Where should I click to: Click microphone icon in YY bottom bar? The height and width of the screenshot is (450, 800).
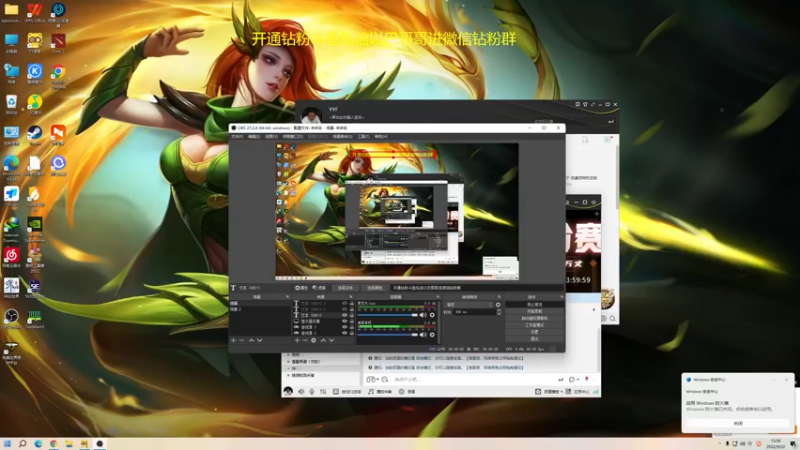(x=312, y=391)
